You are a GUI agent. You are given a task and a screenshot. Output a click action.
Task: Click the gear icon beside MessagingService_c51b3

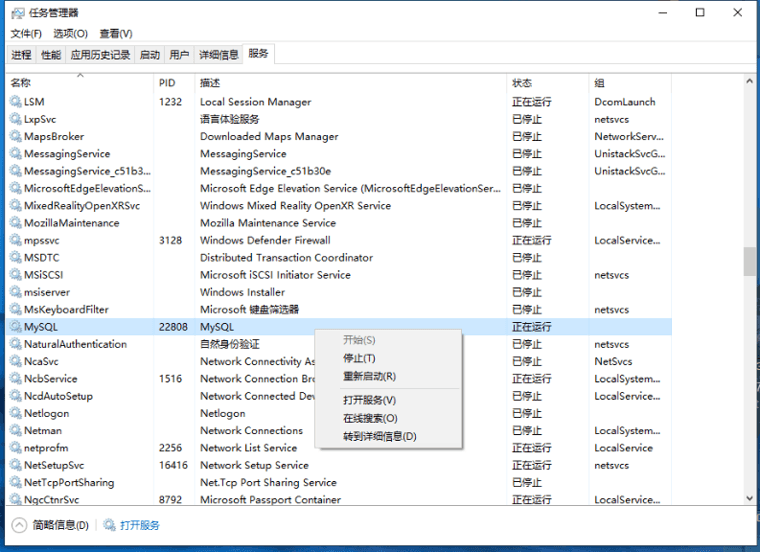tap(16, 171)
